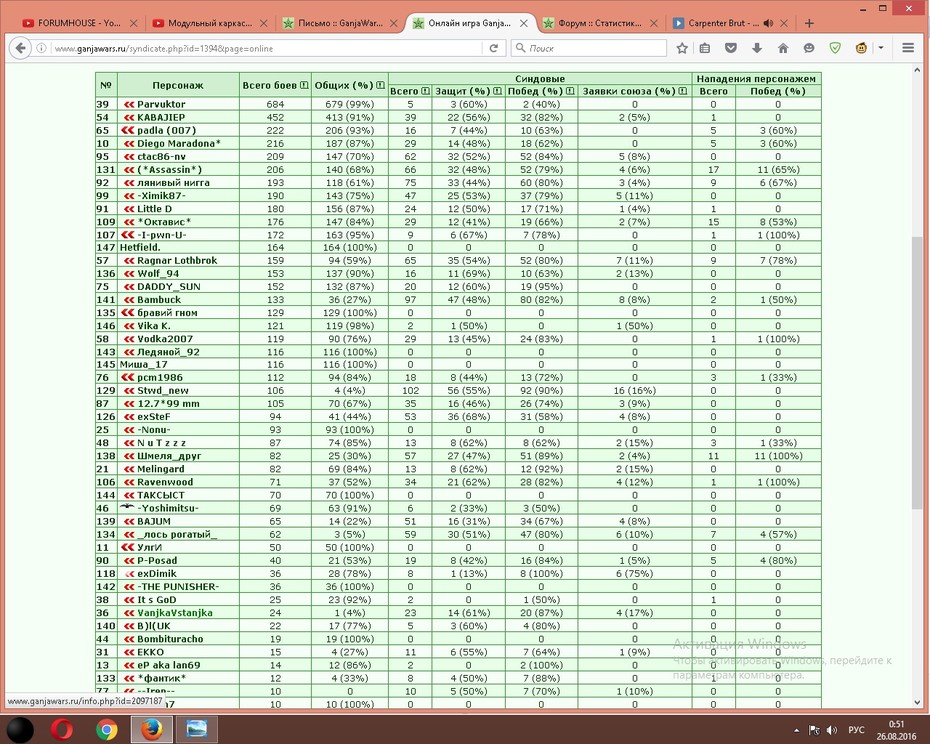Click the monkey face extension icon
This screenshot has width=930, height=744.
tap(861, 48)
